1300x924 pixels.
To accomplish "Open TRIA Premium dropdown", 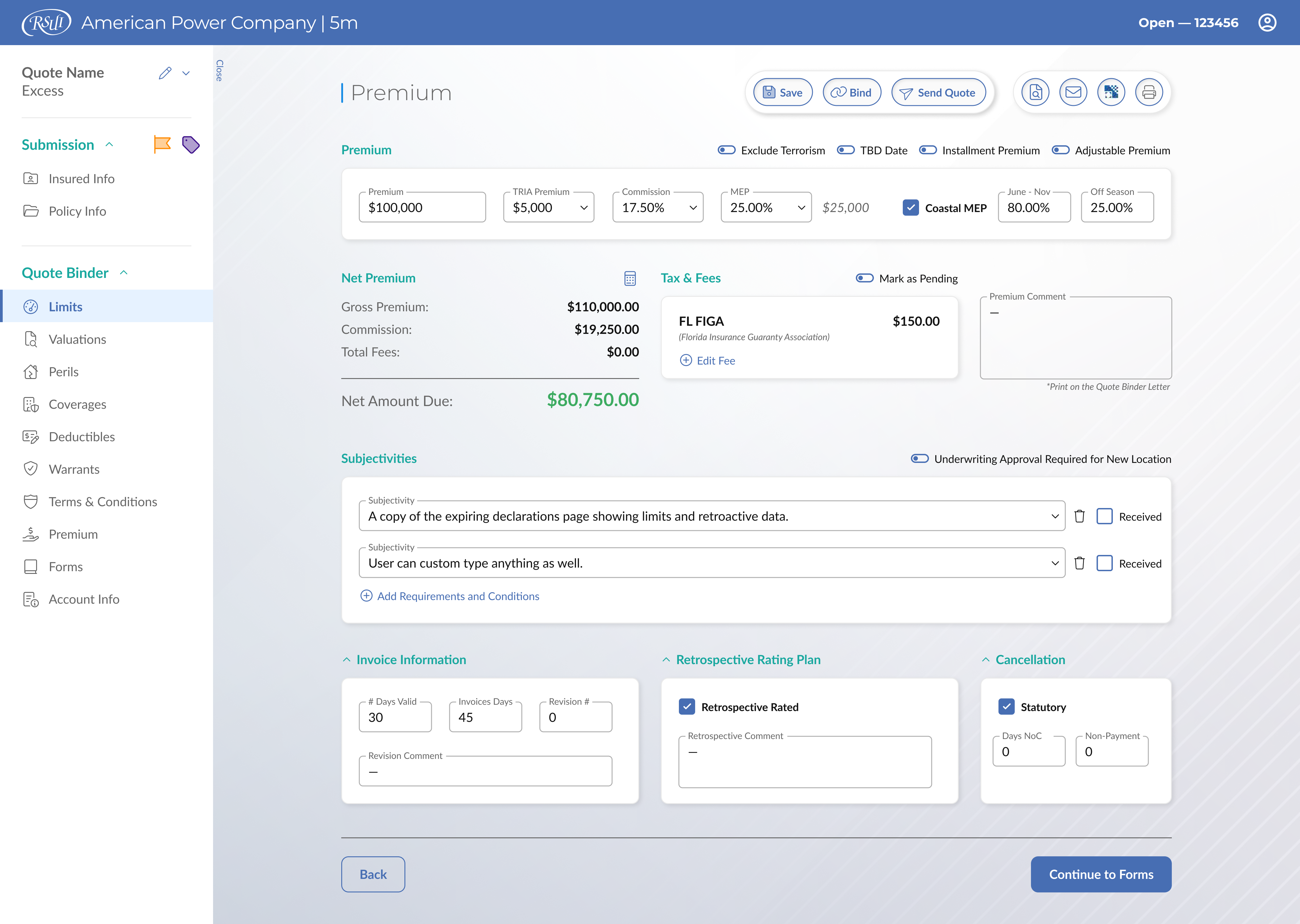I will tap(584, 208).
